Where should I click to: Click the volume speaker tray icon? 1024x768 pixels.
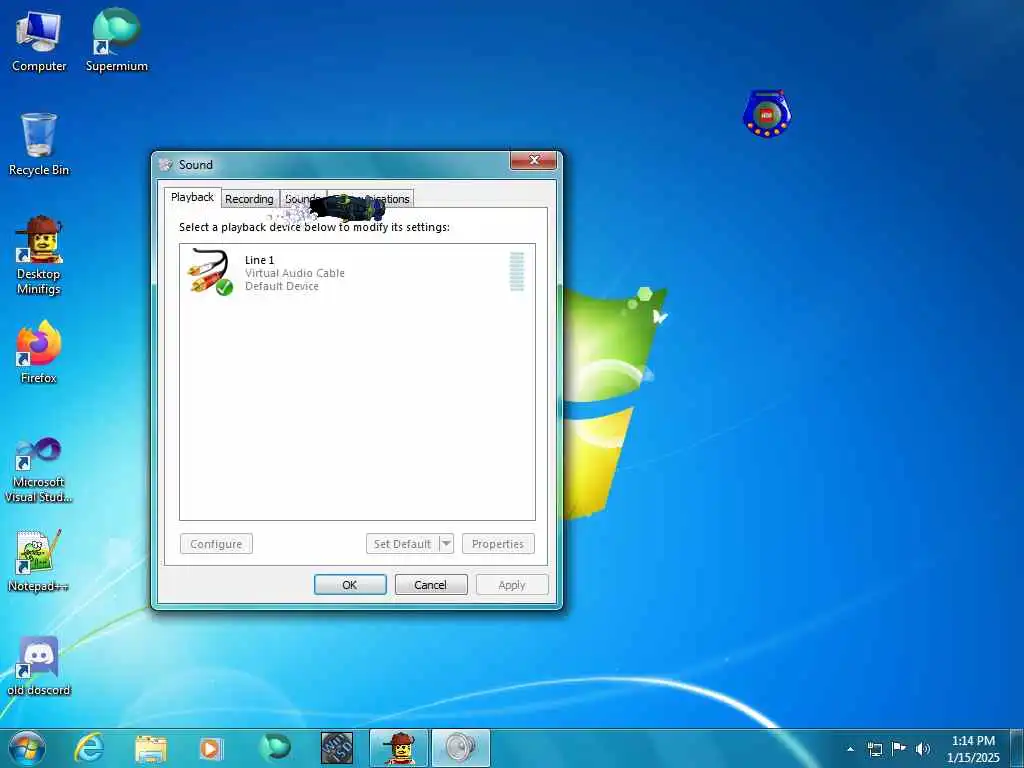(x=922, y=749)
